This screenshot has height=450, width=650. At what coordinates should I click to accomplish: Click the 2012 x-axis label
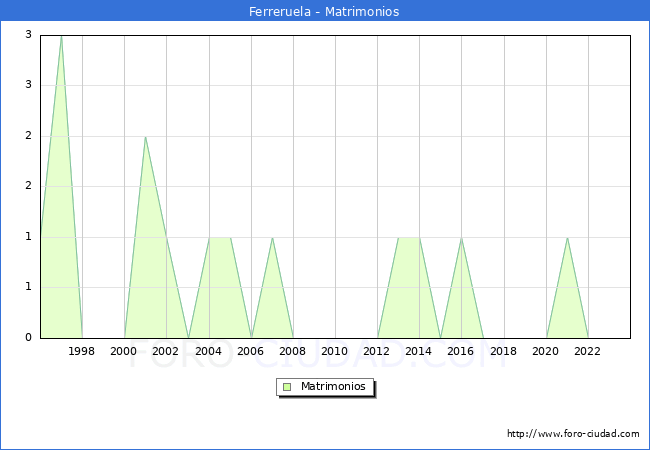(x=377, y=351)
